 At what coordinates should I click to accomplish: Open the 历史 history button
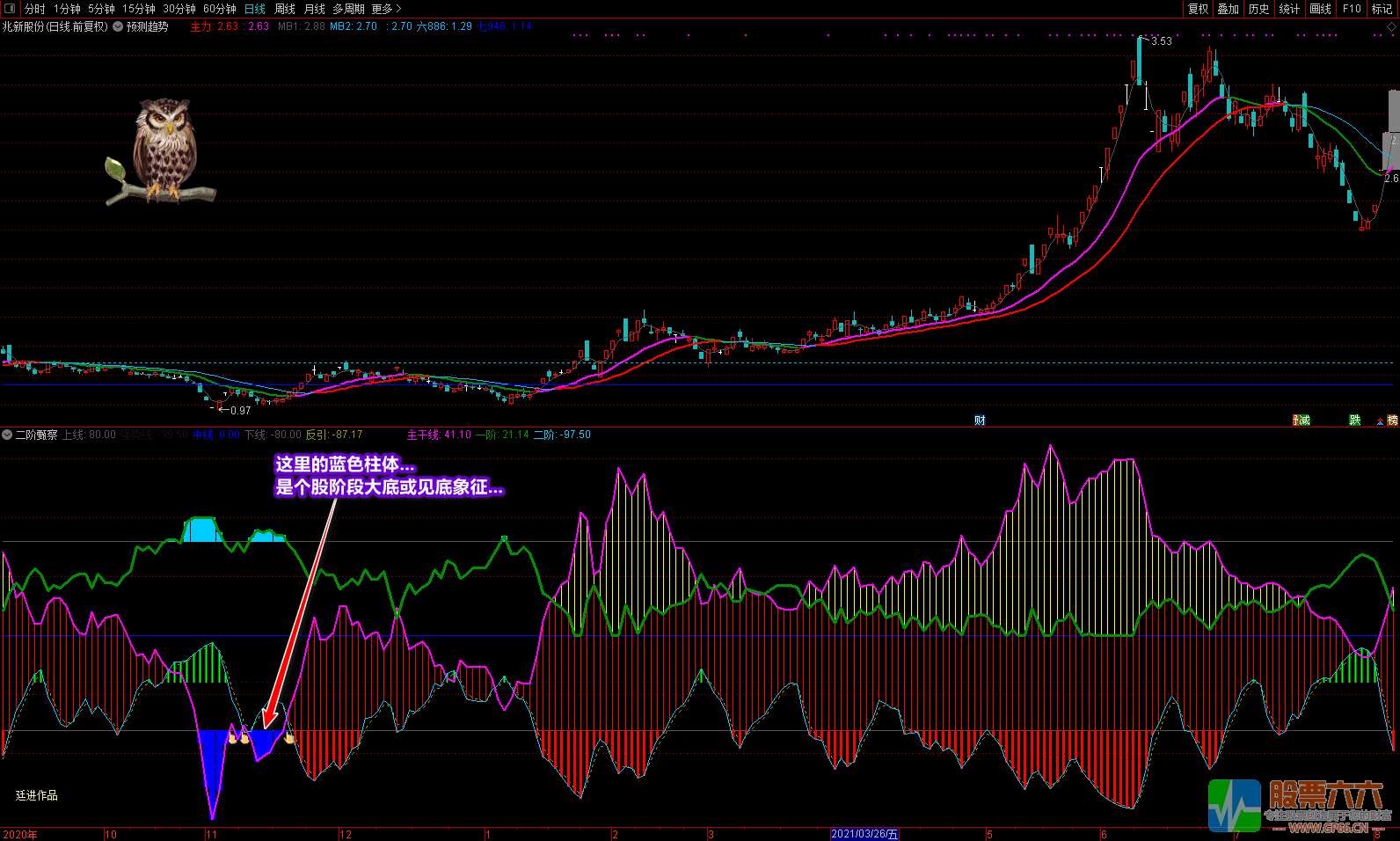pyautogui.click(x=1258, y=9)
